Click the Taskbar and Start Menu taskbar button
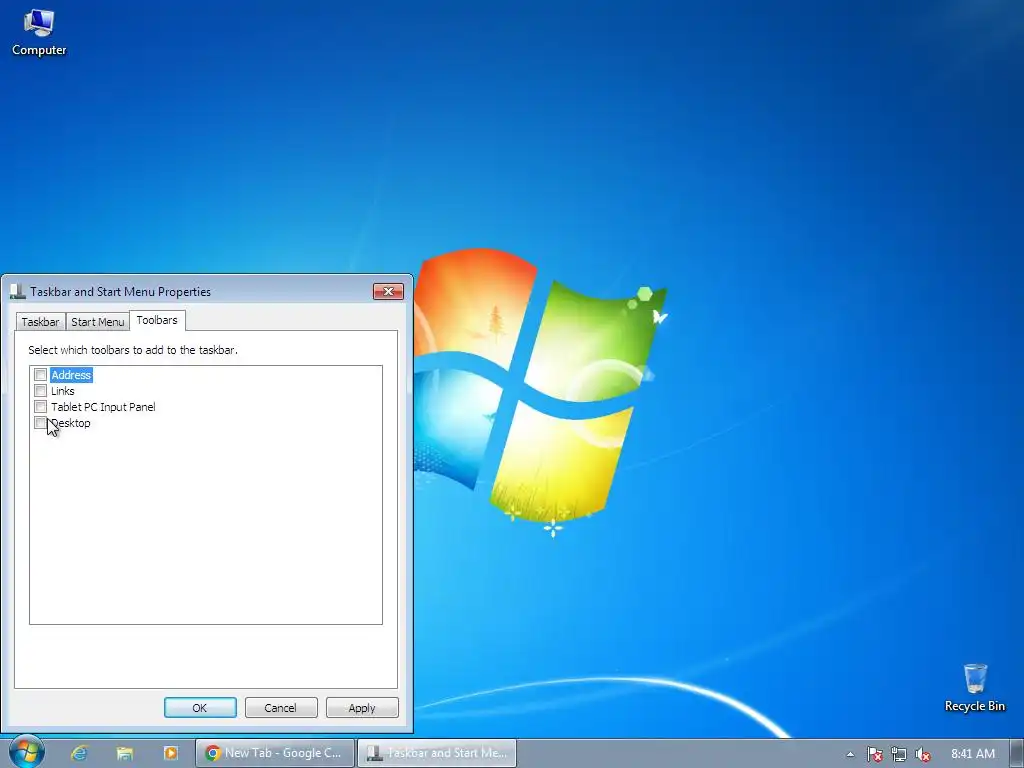Image resolution: width=1024 pixels, height=768 pixels. pos(437,753)
